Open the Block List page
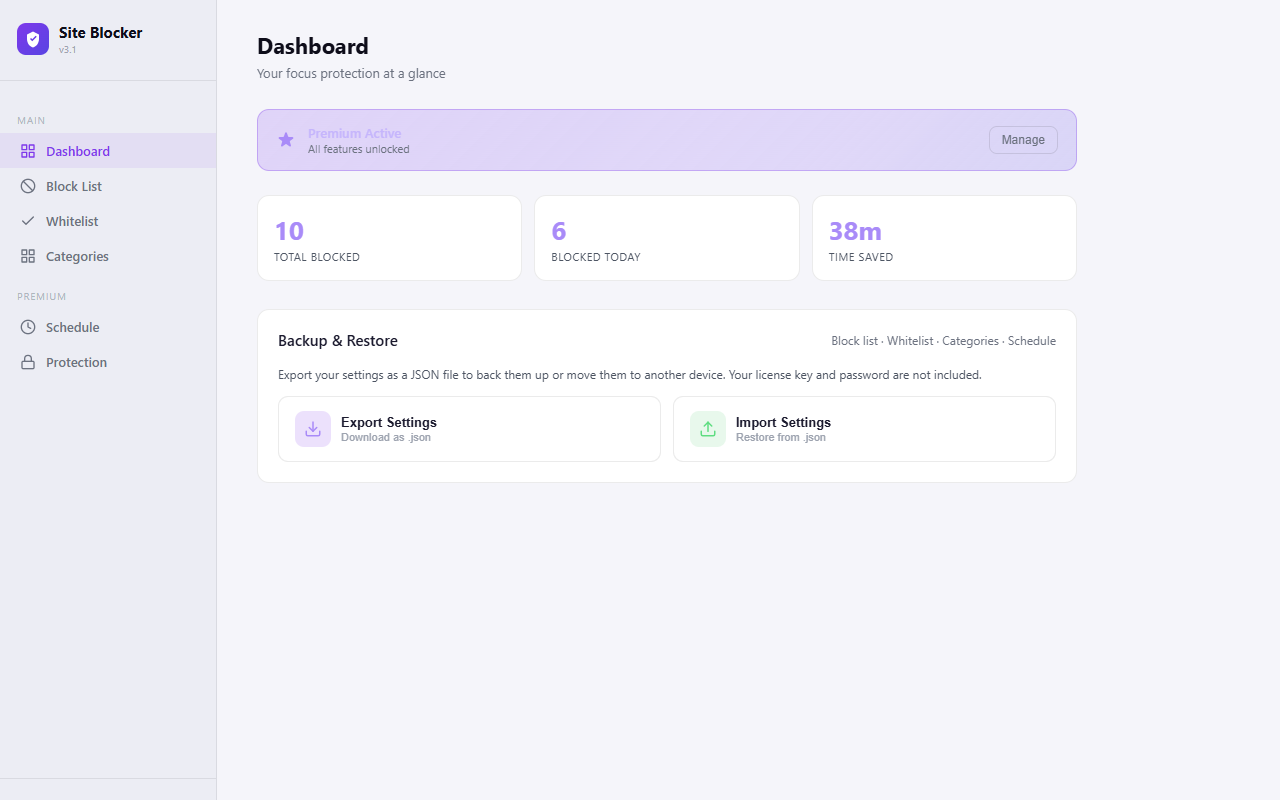This screenshot has width=1280, height=800. click(108, 186)
